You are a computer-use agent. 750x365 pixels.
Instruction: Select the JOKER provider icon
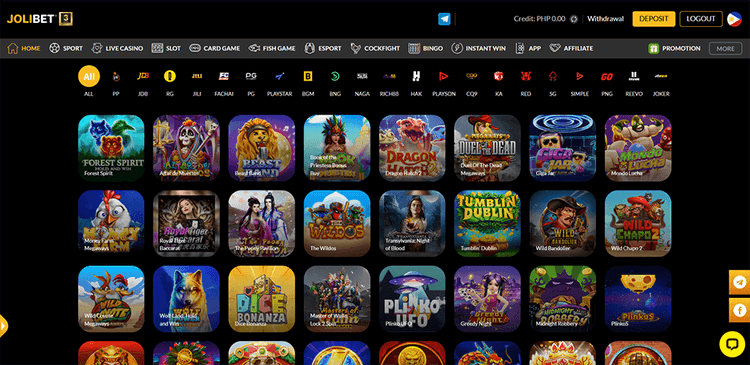pos(661,77)
